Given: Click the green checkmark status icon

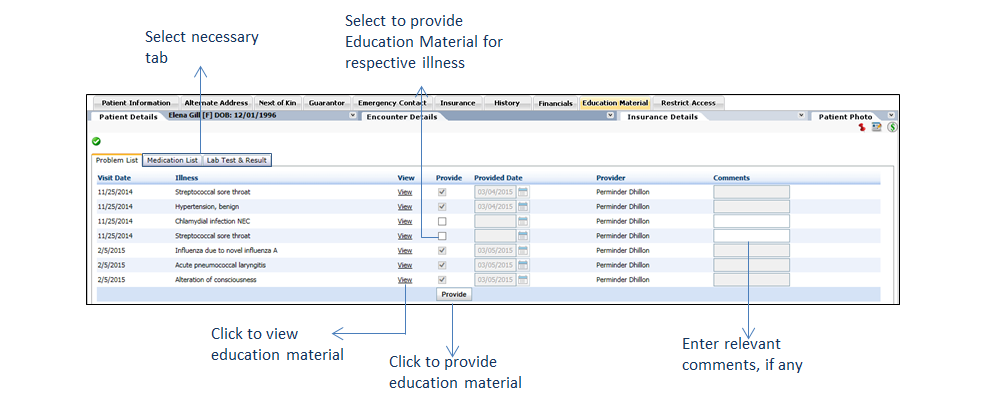Looking at the screenshot, I should (x=96, y=142).
